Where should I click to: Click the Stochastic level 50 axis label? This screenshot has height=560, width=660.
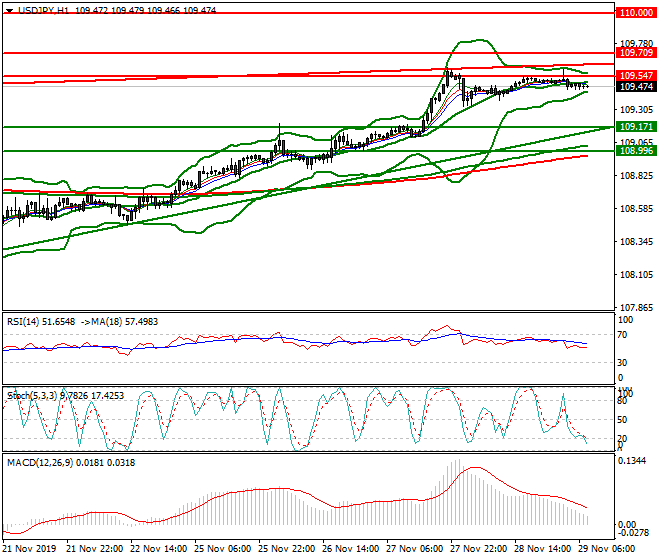tap(623, 420)
